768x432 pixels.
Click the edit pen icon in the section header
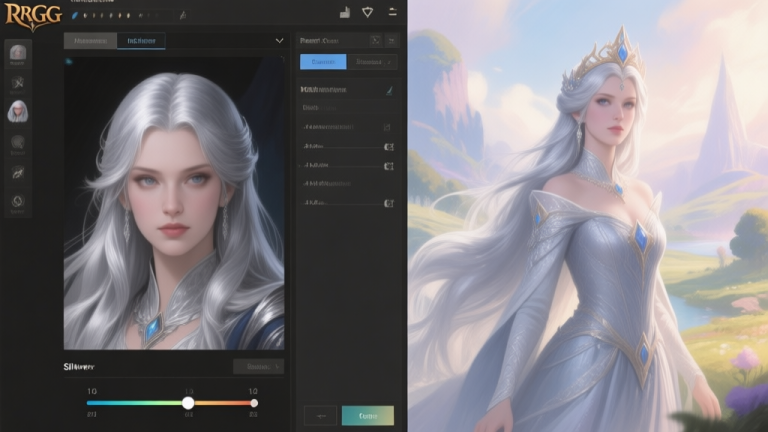pyautogui.click(x=389, y=90)
